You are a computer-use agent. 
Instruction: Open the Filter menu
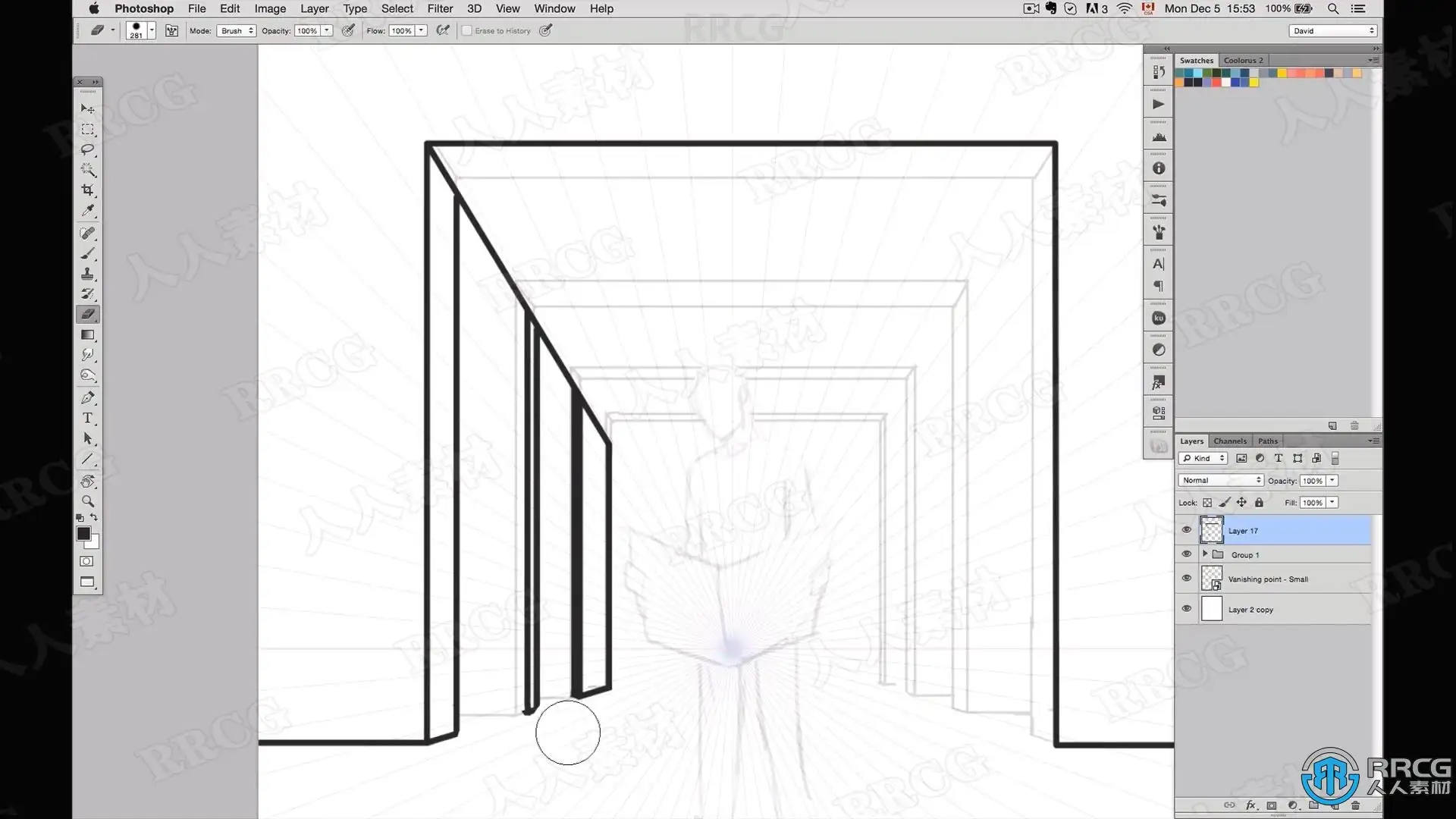click(440, 8)
